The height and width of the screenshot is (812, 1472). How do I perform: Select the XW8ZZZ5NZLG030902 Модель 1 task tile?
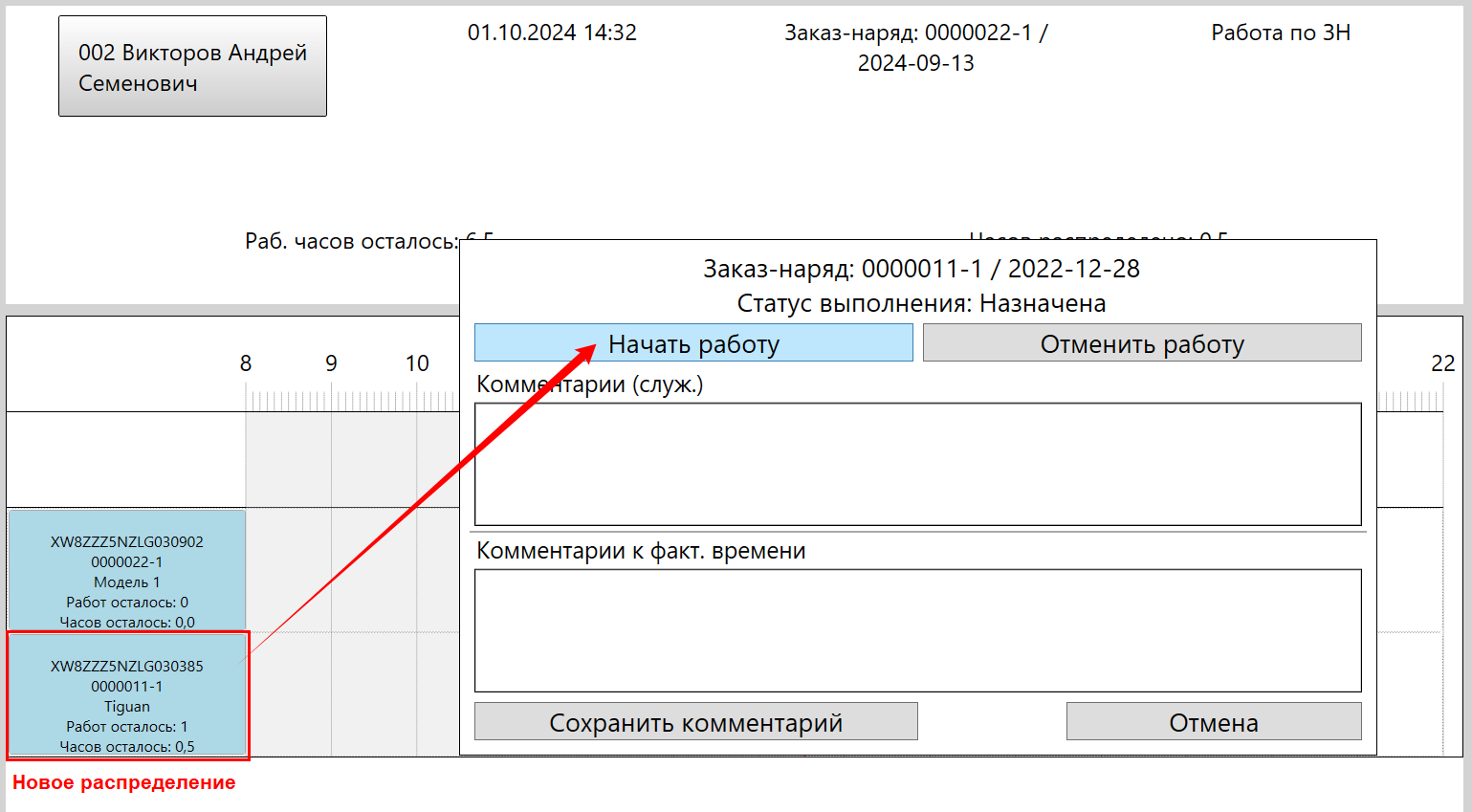click(x=127, y=571)
